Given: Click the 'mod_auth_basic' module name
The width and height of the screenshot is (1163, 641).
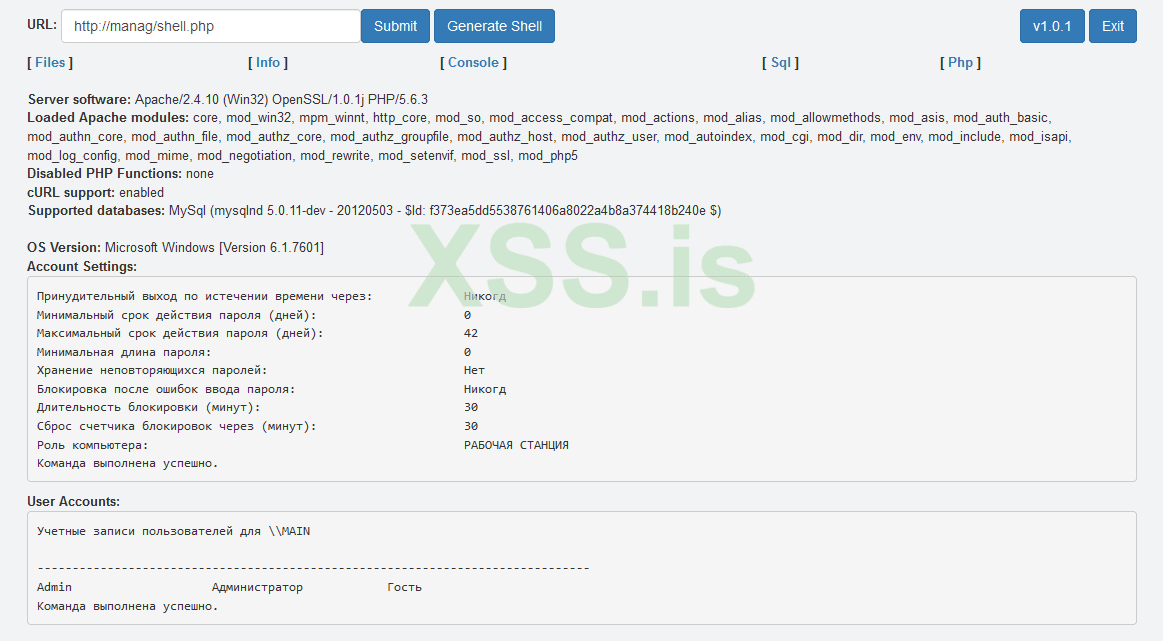Looking at the screenshot, I should coord(1001,117).
